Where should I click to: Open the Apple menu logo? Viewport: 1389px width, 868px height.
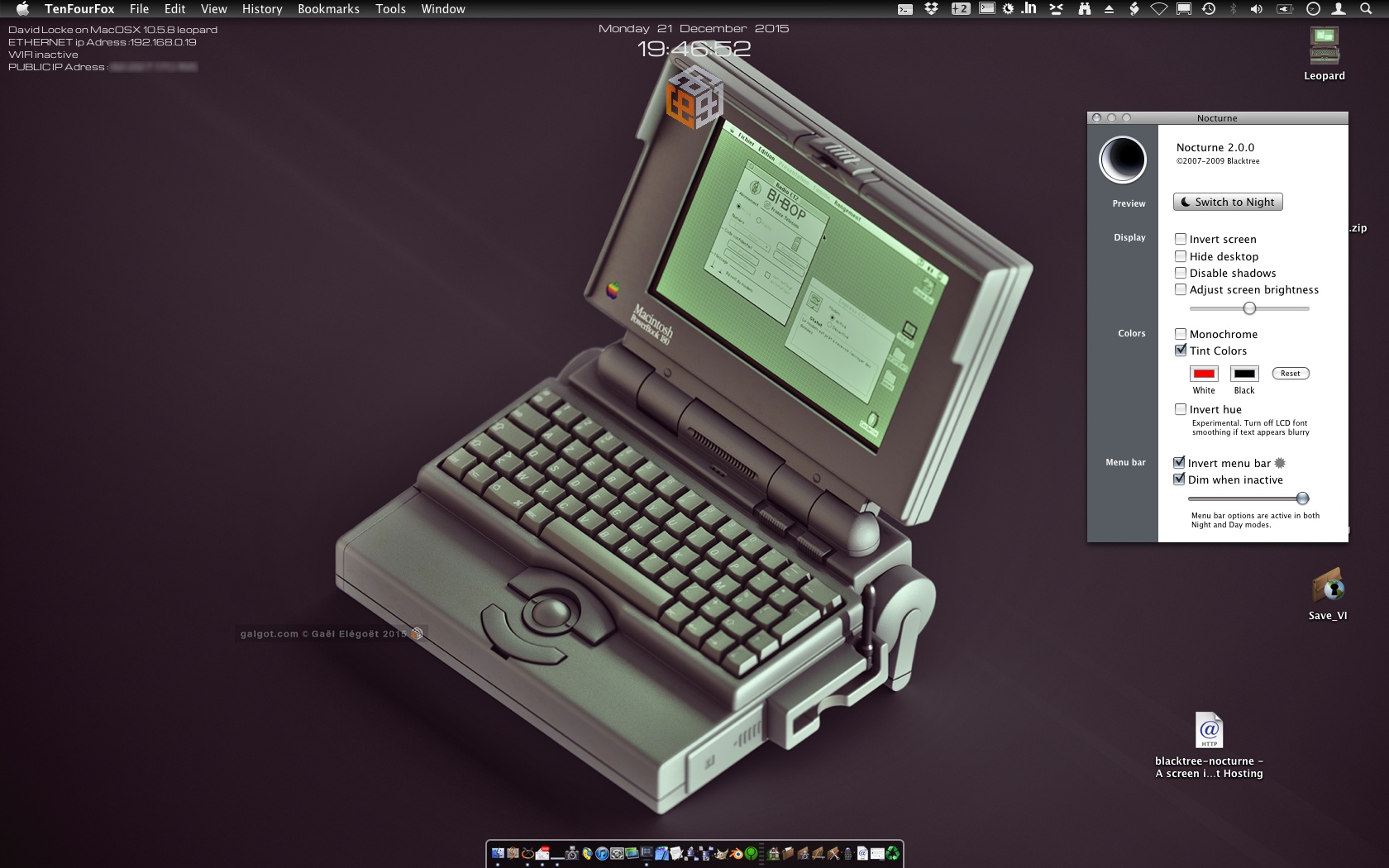point(22,9)
